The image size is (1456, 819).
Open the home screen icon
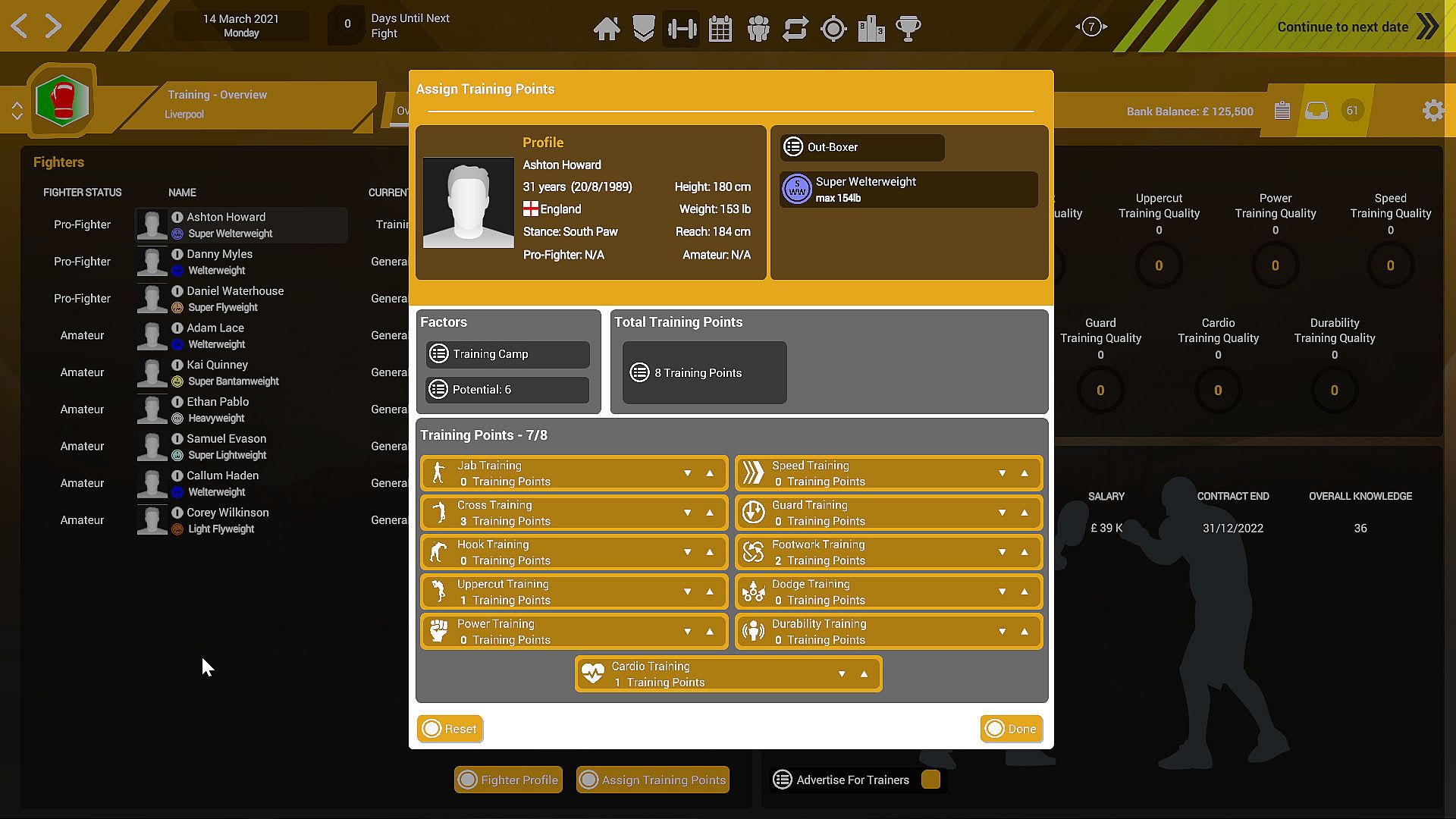pyautogui.click(x=606, y=29)
